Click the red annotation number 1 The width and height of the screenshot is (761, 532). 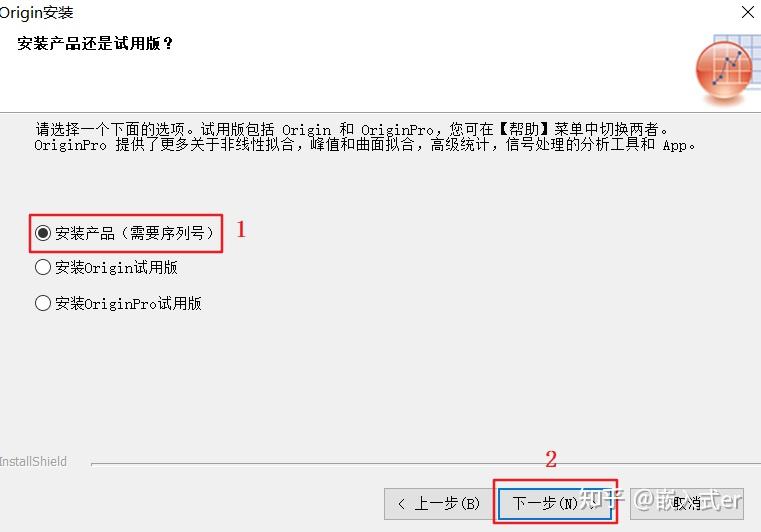pos(241,229)
